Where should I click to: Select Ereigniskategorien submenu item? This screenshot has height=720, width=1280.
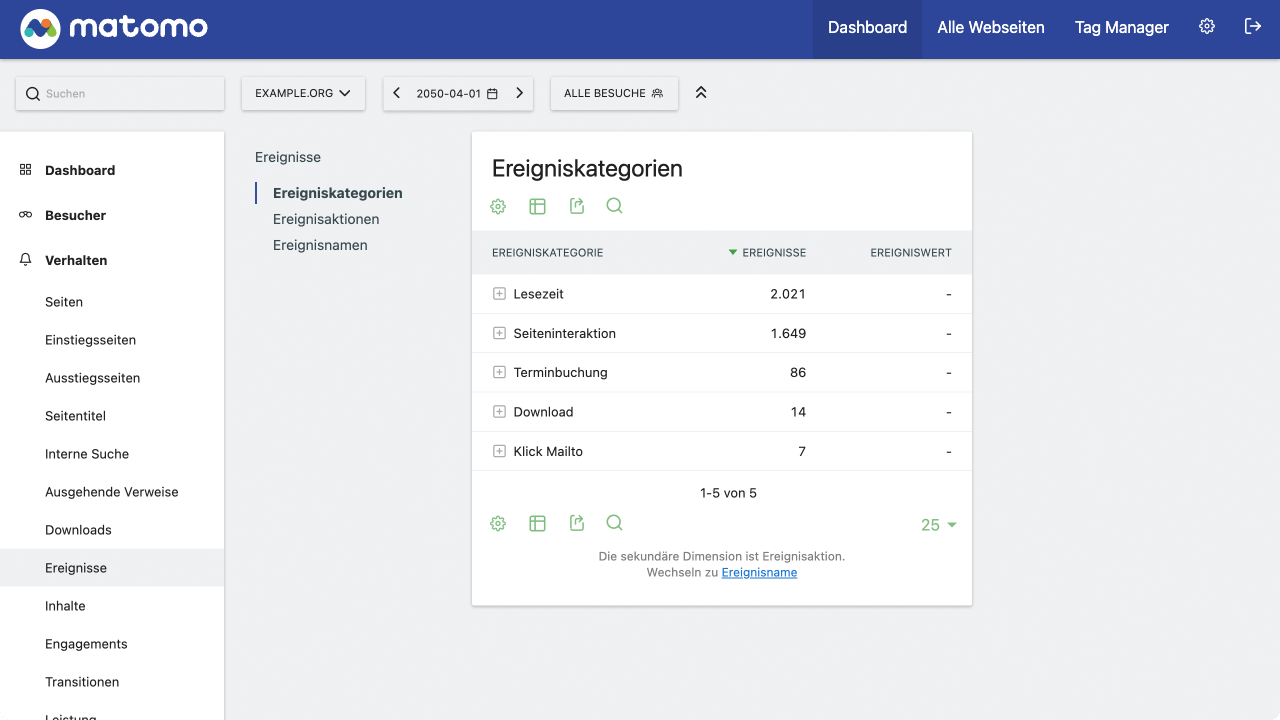pos(338,193)
